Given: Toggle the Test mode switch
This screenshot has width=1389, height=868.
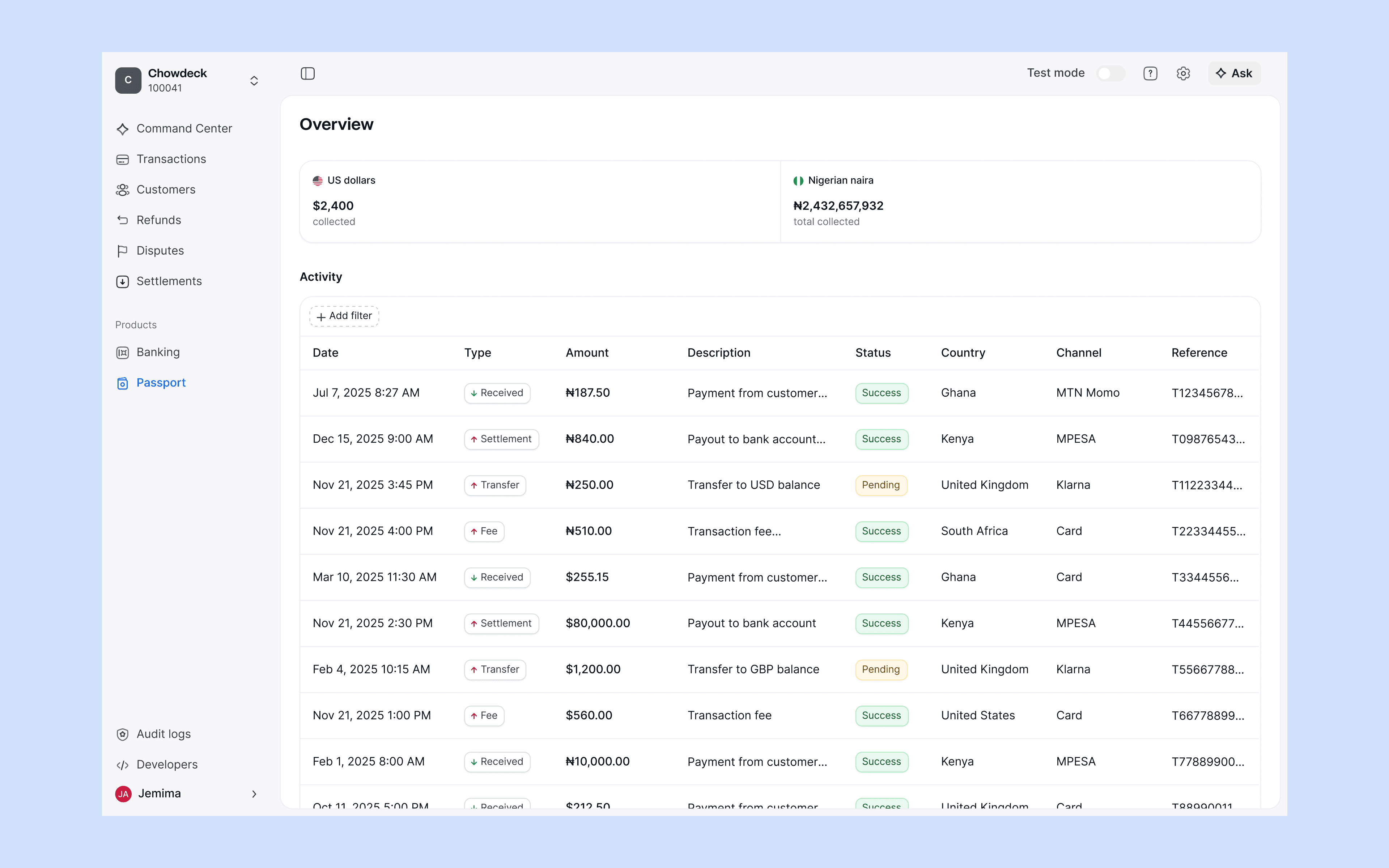Looking at the screenshot, I should point(1110,73).
